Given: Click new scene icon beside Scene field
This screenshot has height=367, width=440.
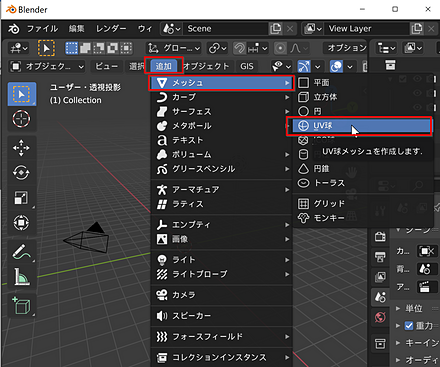Looking at the screenshot, I should click(276, 29).
